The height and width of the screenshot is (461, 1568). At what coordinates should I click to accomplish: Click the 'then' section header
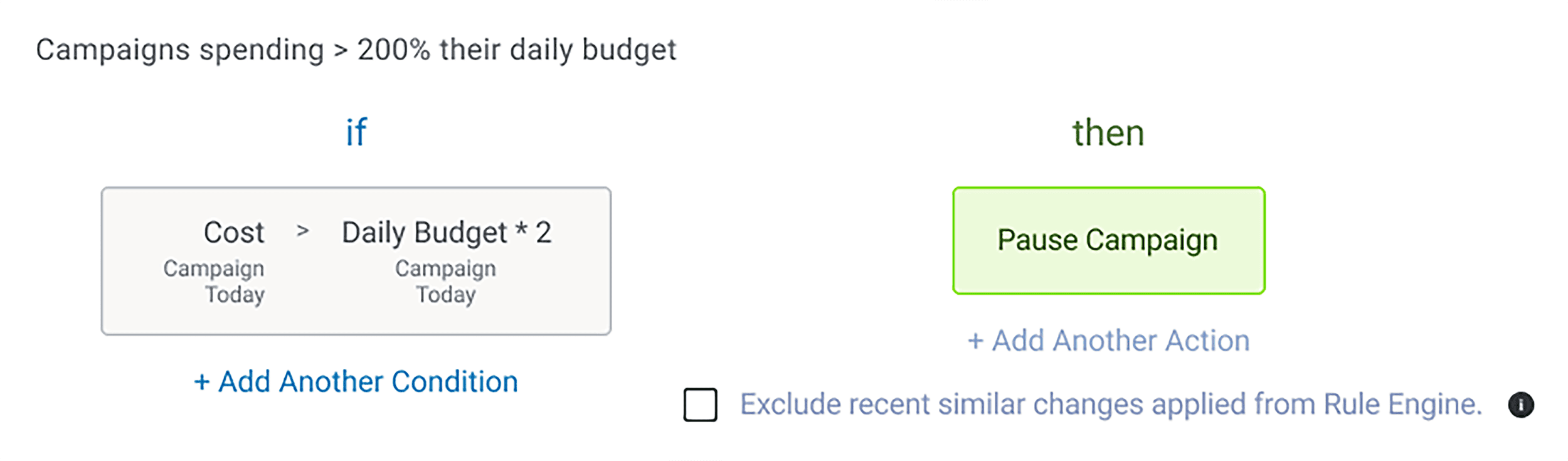click(x=1108, y=132)
